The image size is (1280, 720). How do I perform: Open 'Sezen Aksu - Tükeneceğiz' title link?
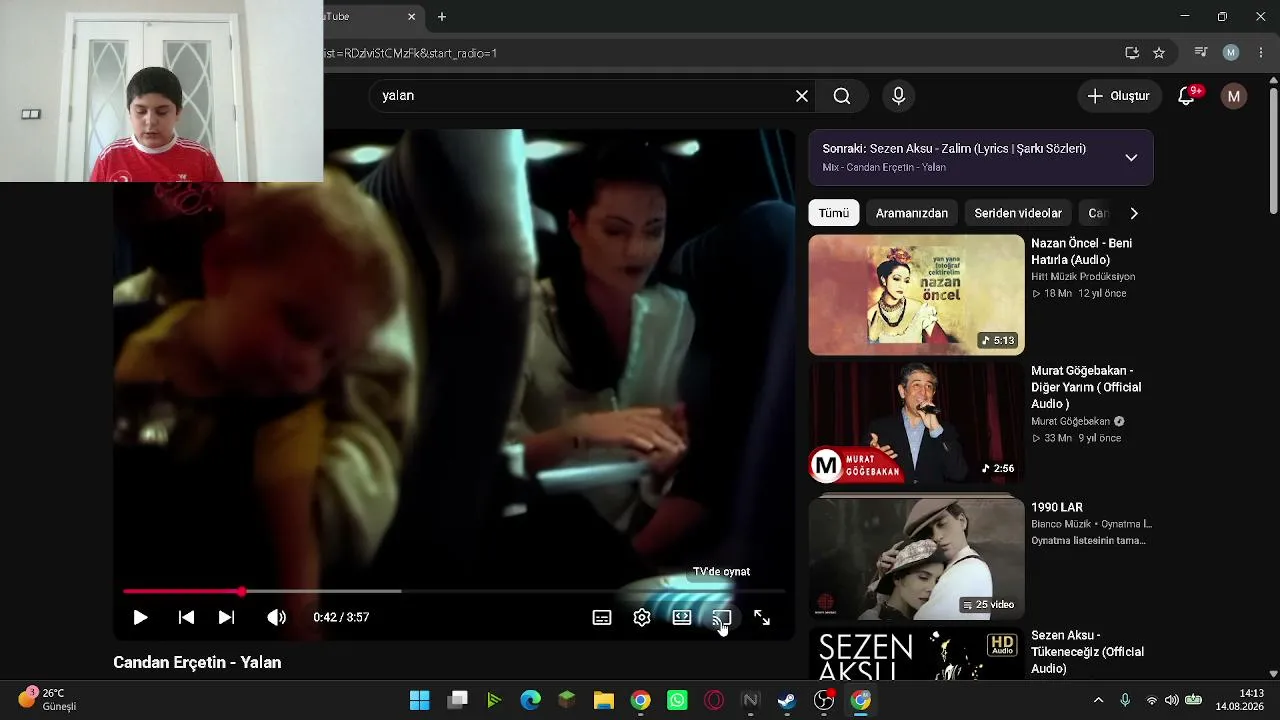1088,652
